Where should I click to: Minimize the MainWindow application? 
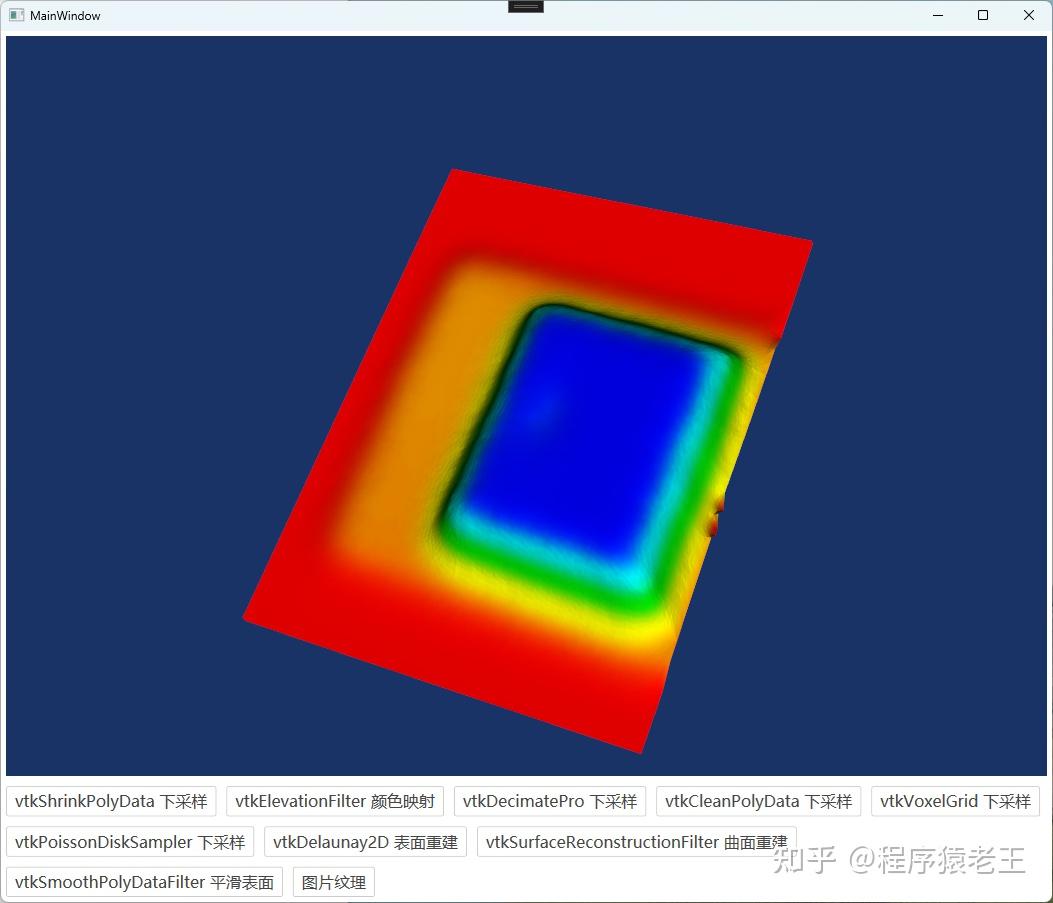[x=937, y=15]
